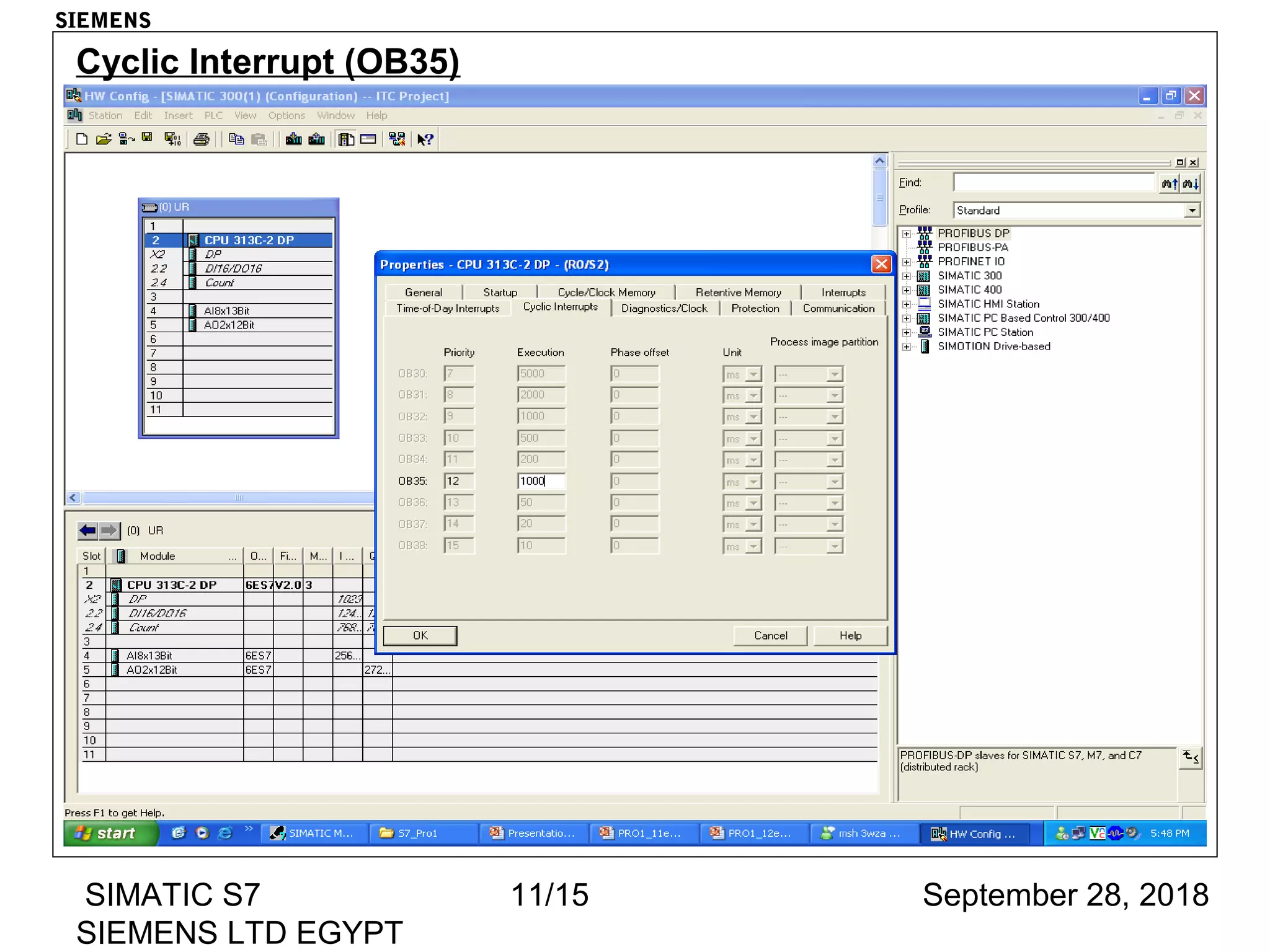Click the catalog info toggle icon at bottom
Image resolution: width=1270 pixels, height=952 pixels.
1190,757
